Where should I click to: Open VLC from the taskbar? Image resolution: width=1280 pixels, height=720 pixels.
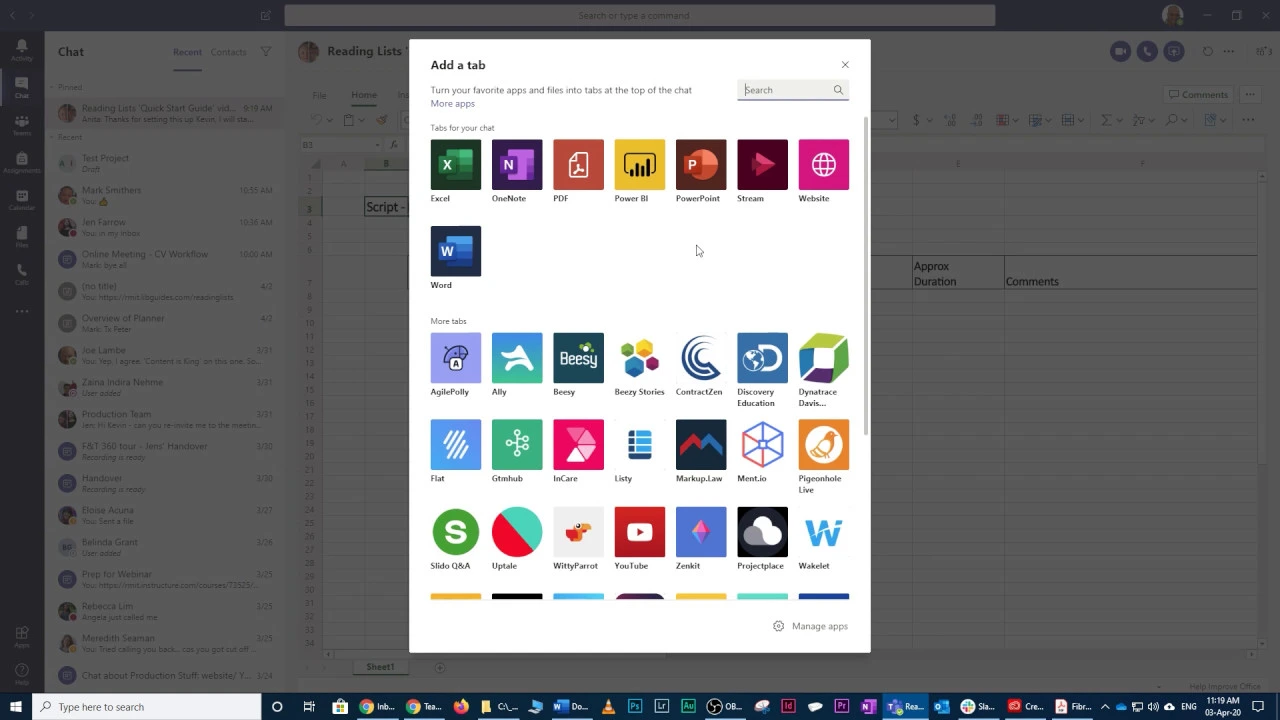pos(608,707)
